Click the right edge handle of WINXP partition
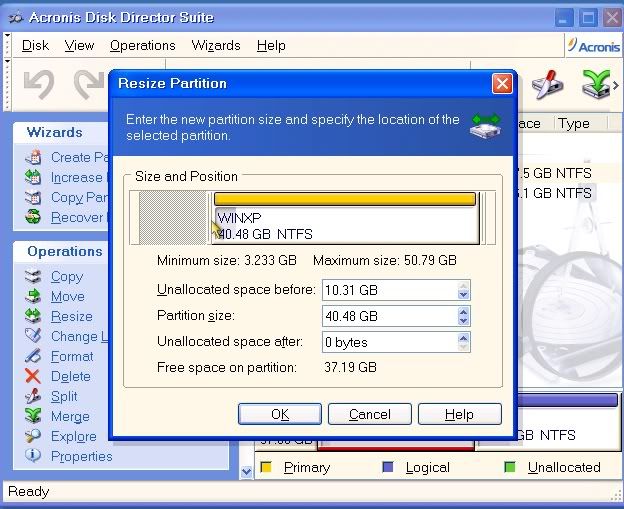This screenshot has height=509, width=624. tap(482, 218)
